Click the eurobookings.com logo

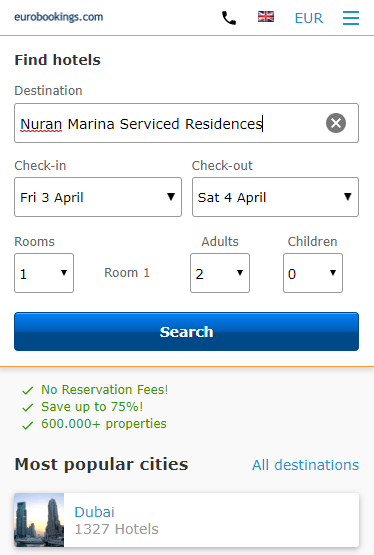tap(59, 17)
